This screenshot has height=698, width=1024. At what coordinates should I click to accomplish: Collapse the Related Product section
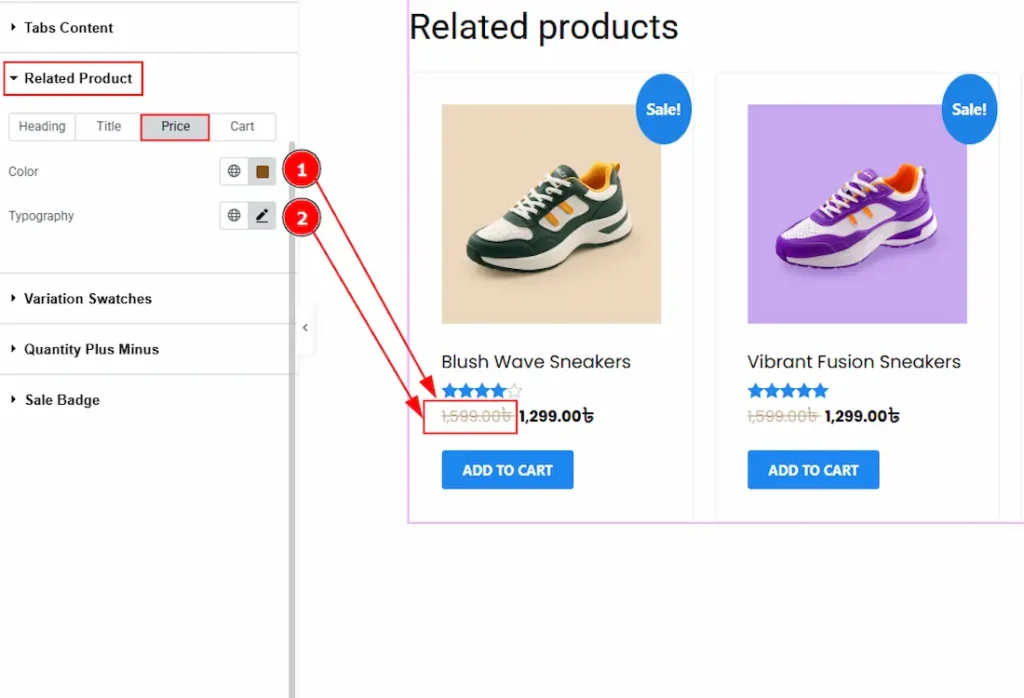point(78,78)
